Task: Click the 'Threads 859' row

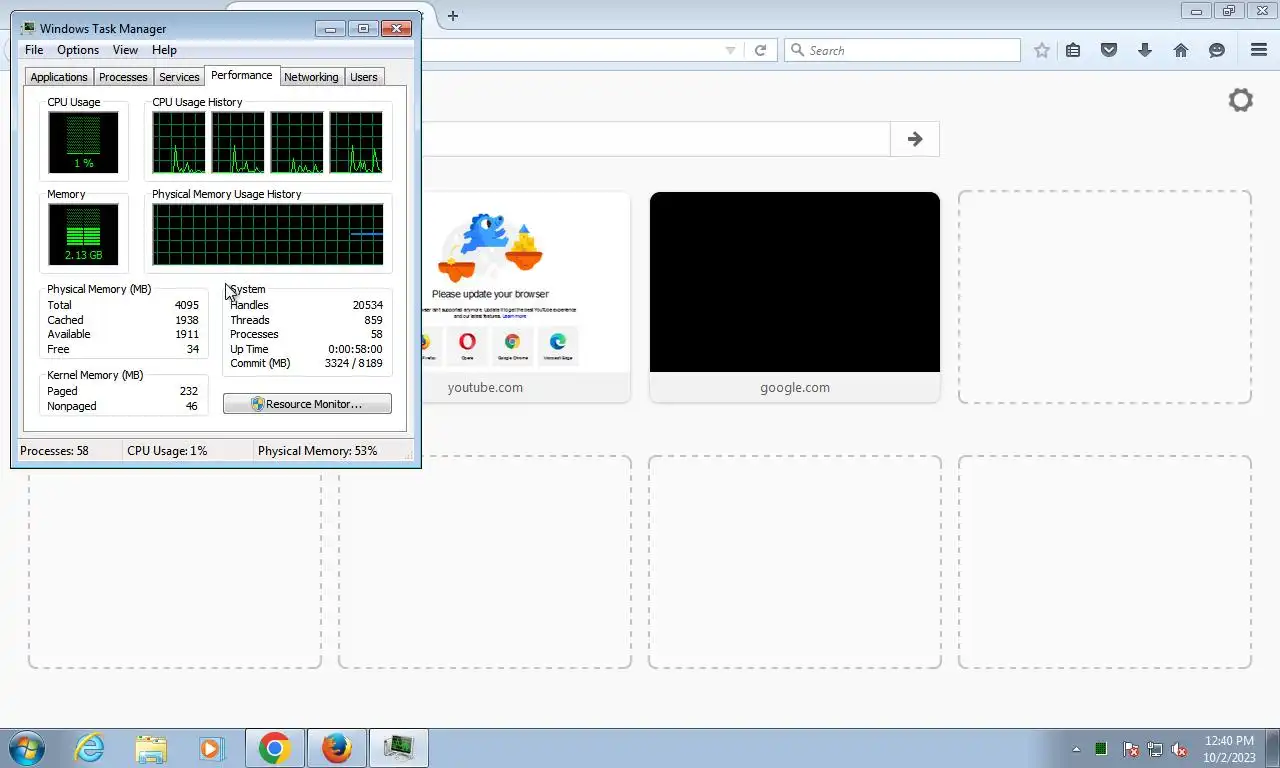Action: 306,320
